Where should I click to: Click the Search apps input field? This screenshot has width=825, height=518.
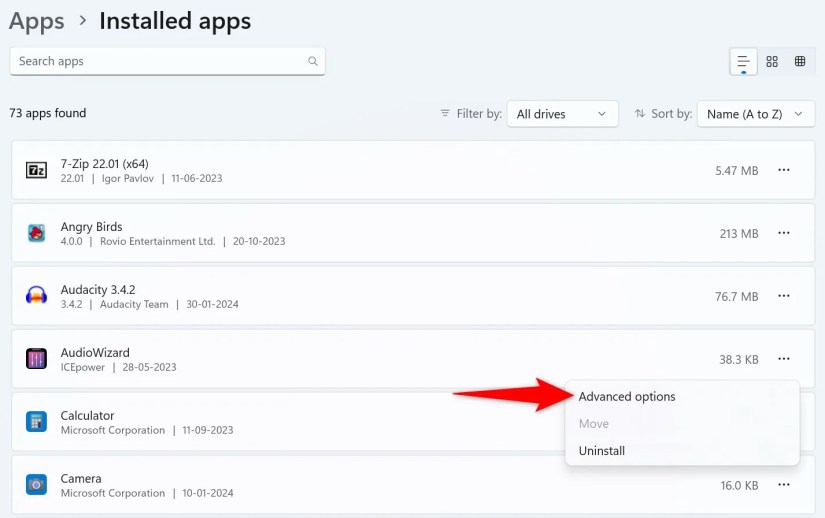point(160,61)
